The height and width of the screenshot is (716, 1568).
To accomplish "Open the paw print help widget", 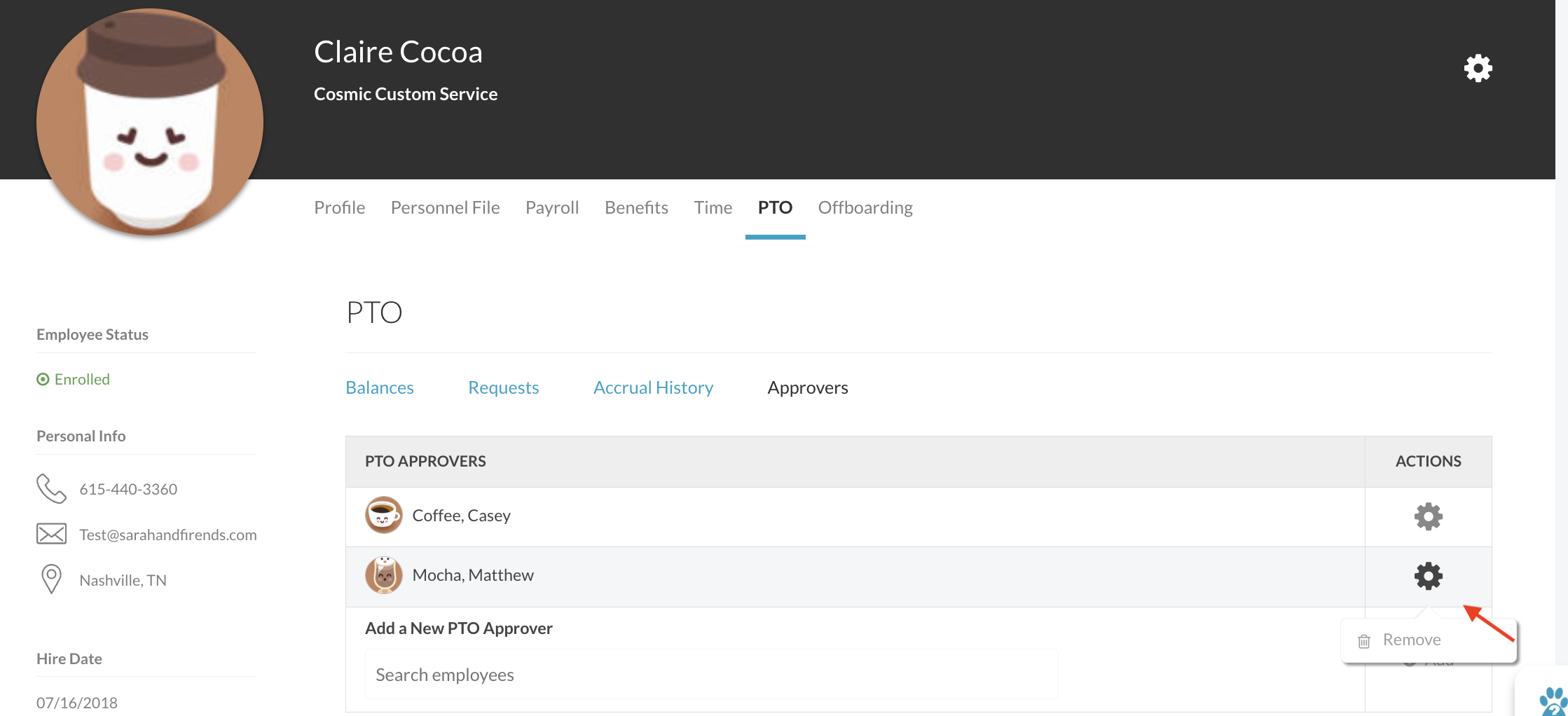I will (x=1553, y=701).
